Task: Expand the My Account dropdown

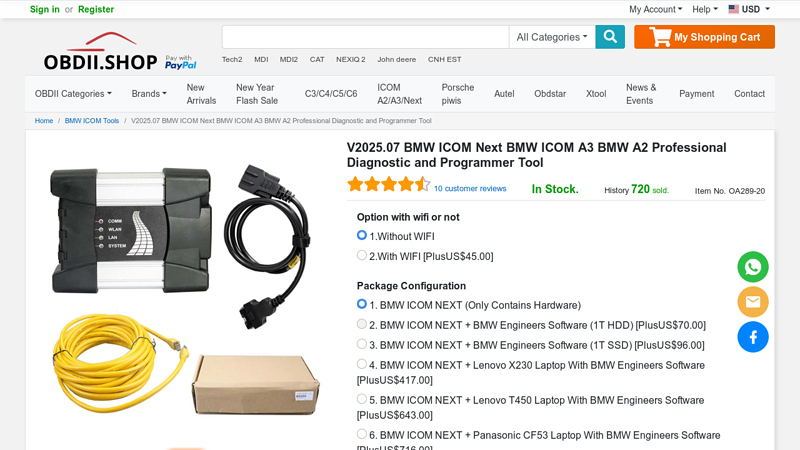Action: click(x=655, y=9)
